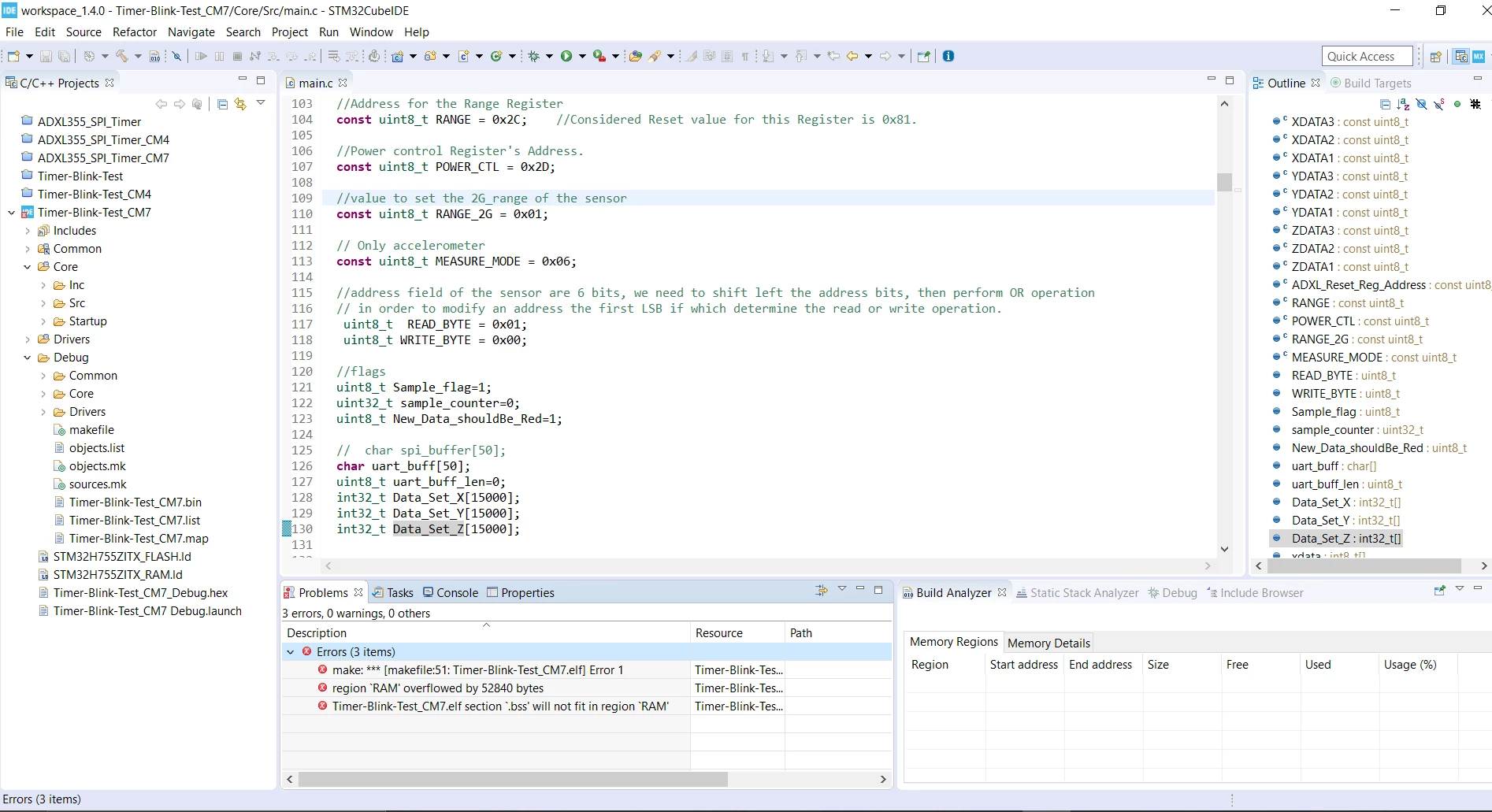Collapse the Timer-Blink-Test_CM7 project

(12, 213)
